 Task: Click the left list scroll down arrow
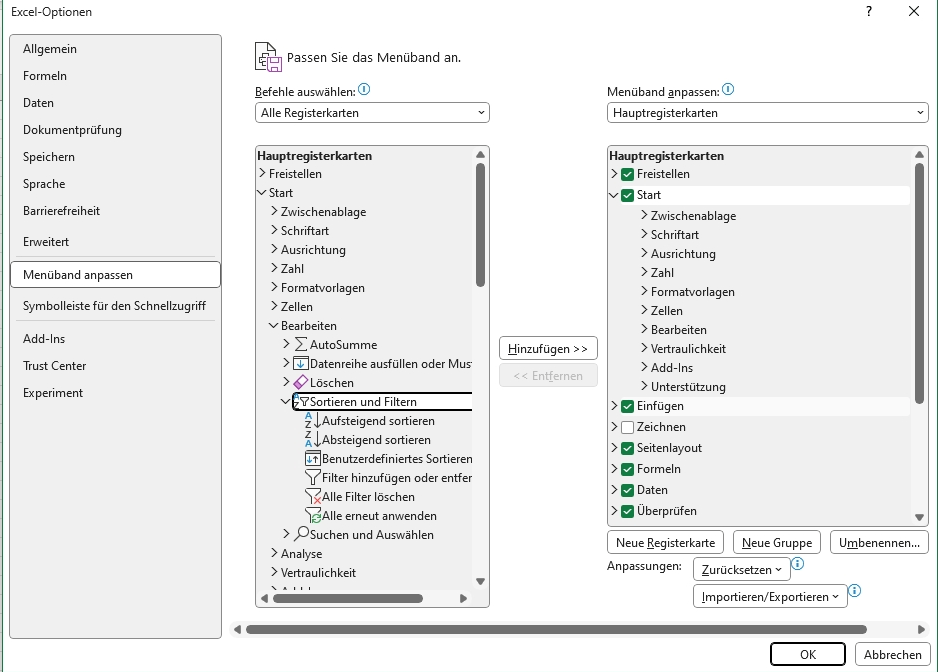tap(480, 581)
